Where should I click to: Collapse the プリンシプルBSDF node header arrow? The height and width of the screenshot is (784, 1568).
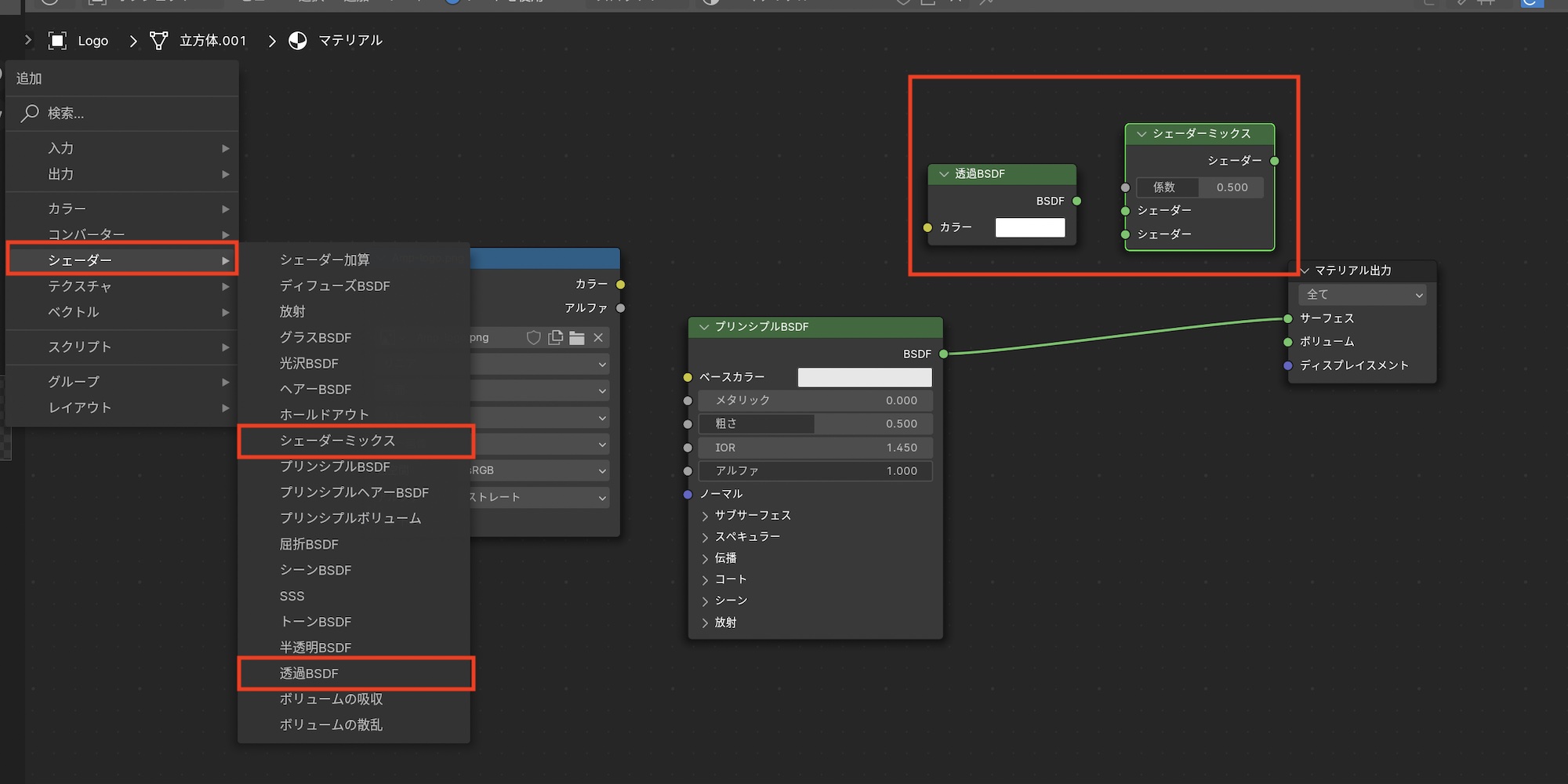(x=703, y=327)
